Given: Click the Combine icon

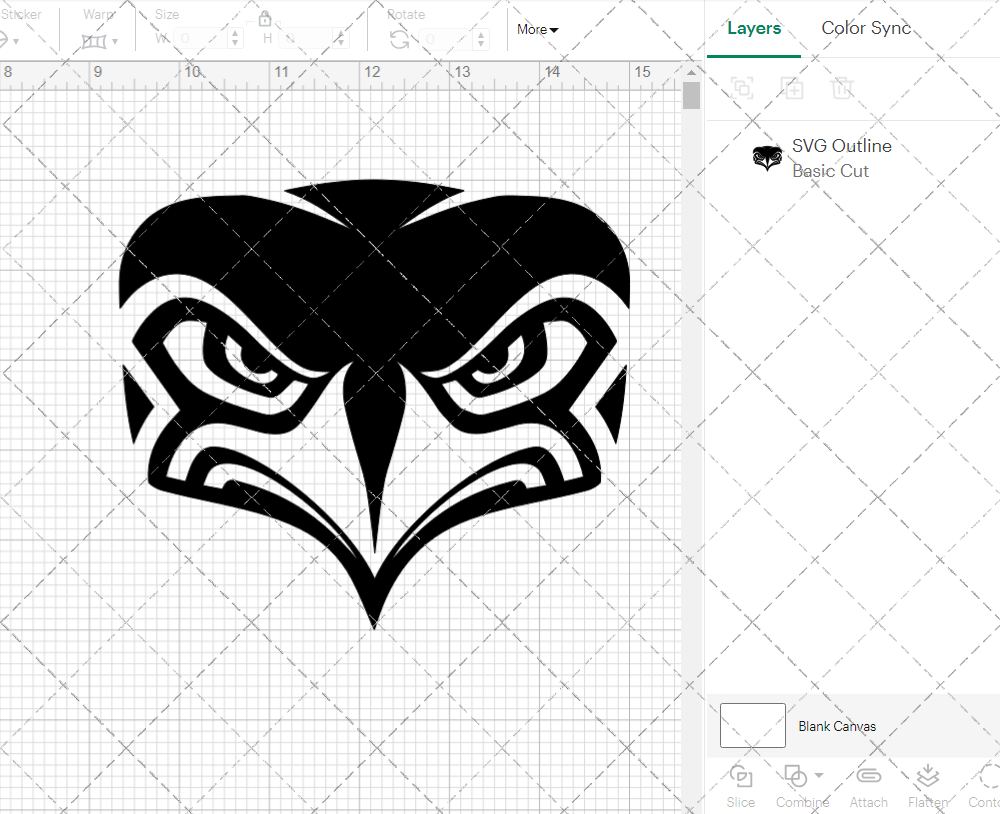Looking at the screenshot, I should point(795,777).
